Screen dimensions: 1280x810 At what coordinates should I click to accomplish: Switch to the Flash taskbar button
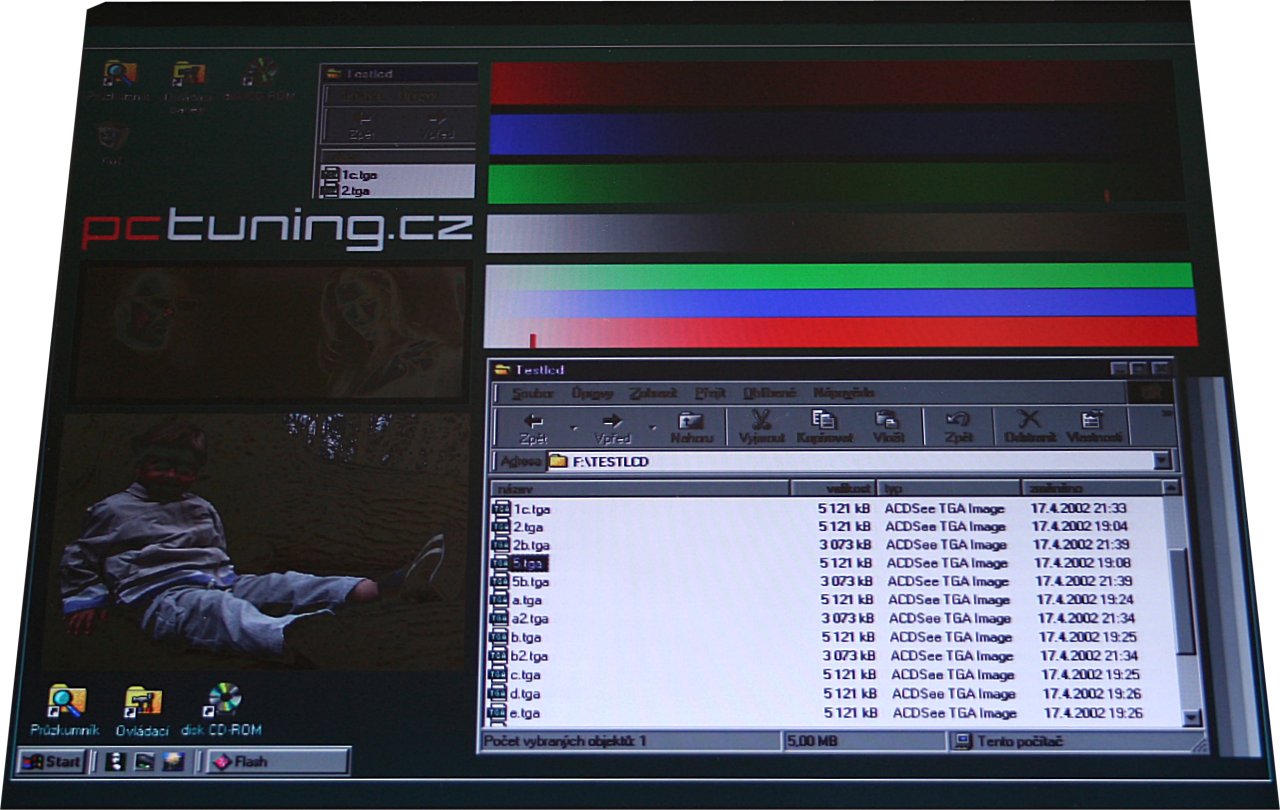coord(278,762)
